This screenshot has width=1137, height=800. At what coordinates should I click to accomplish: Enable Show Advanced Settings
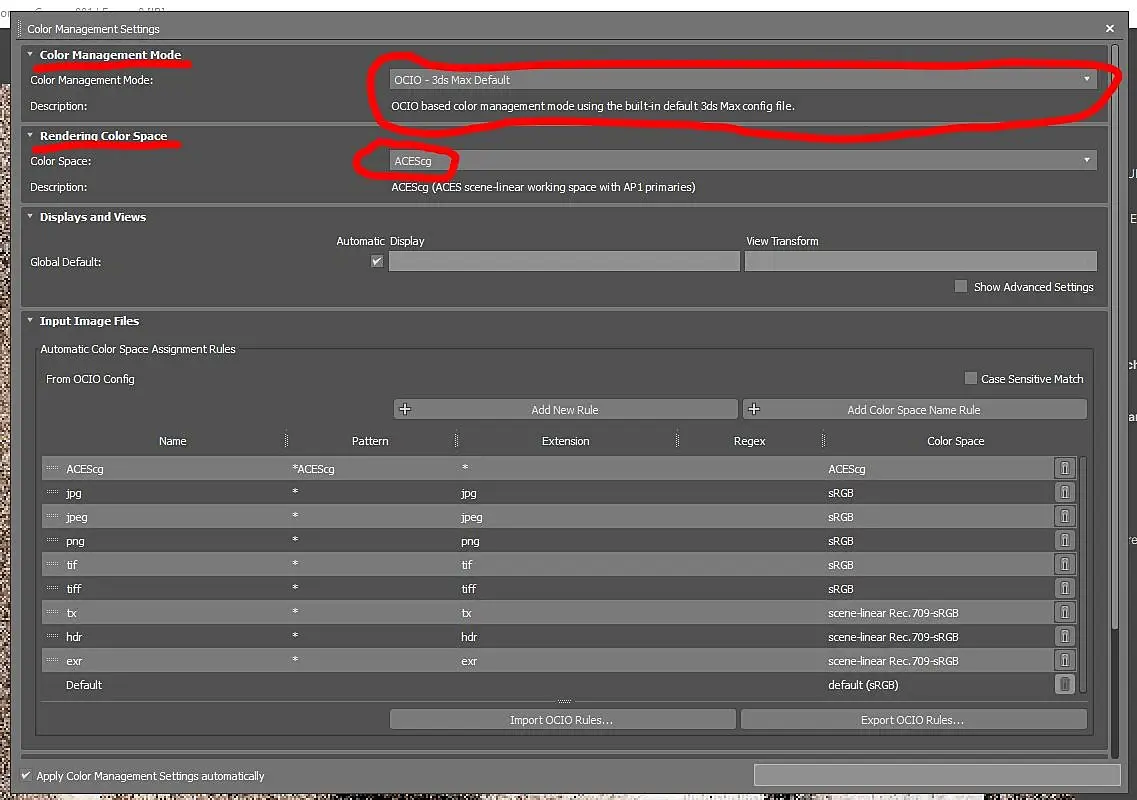coord(961,286)
